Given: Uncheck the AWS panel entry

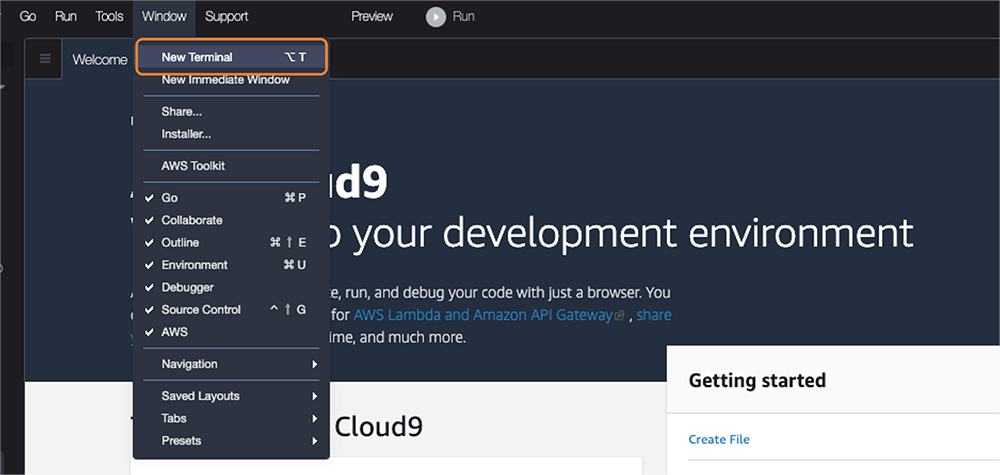Looking at the screenshot, I should point(174,332).
